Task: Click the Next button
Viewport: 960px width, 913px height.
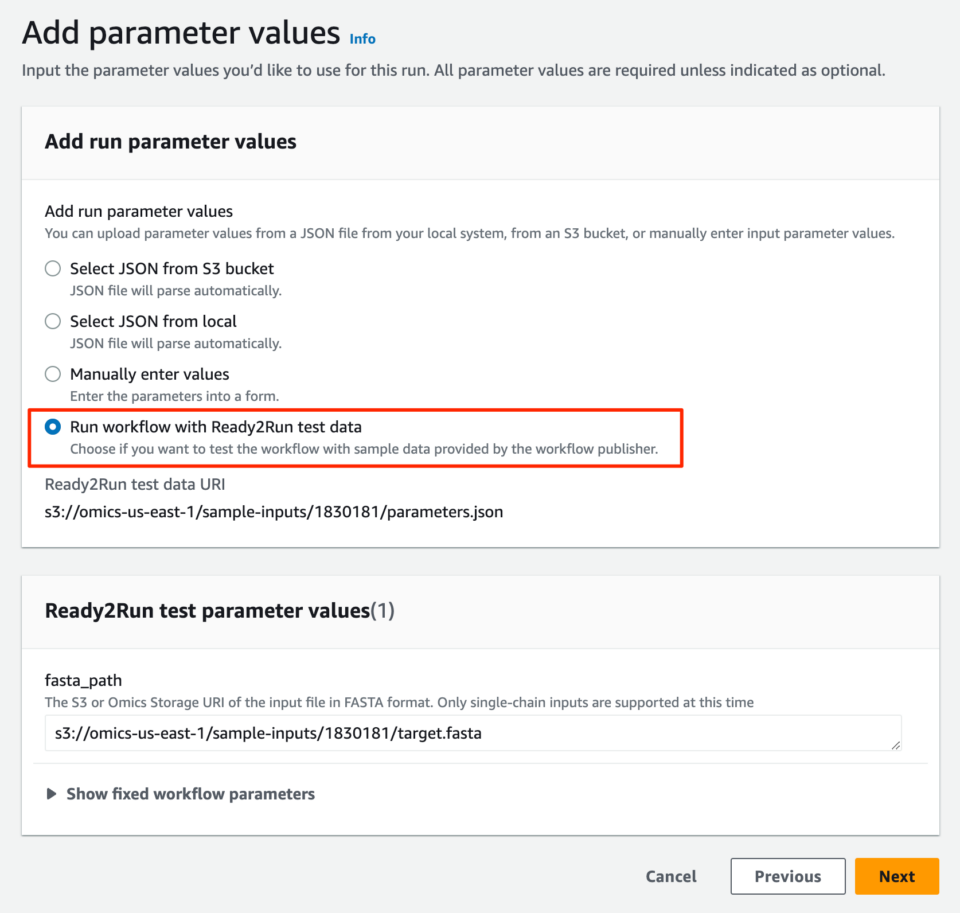Action: pyautogui.click(x=896, y=876)
